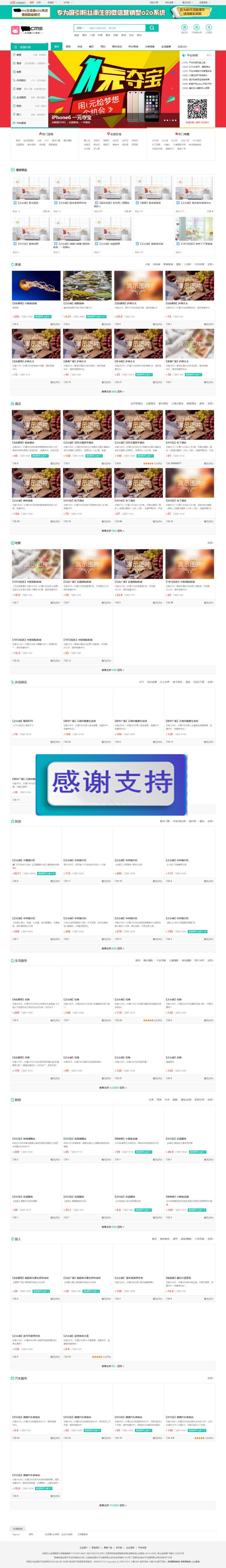Click the 酒店 section heading icon above the deals
This screenshot has width=226, height=1568.
[13, 404]
